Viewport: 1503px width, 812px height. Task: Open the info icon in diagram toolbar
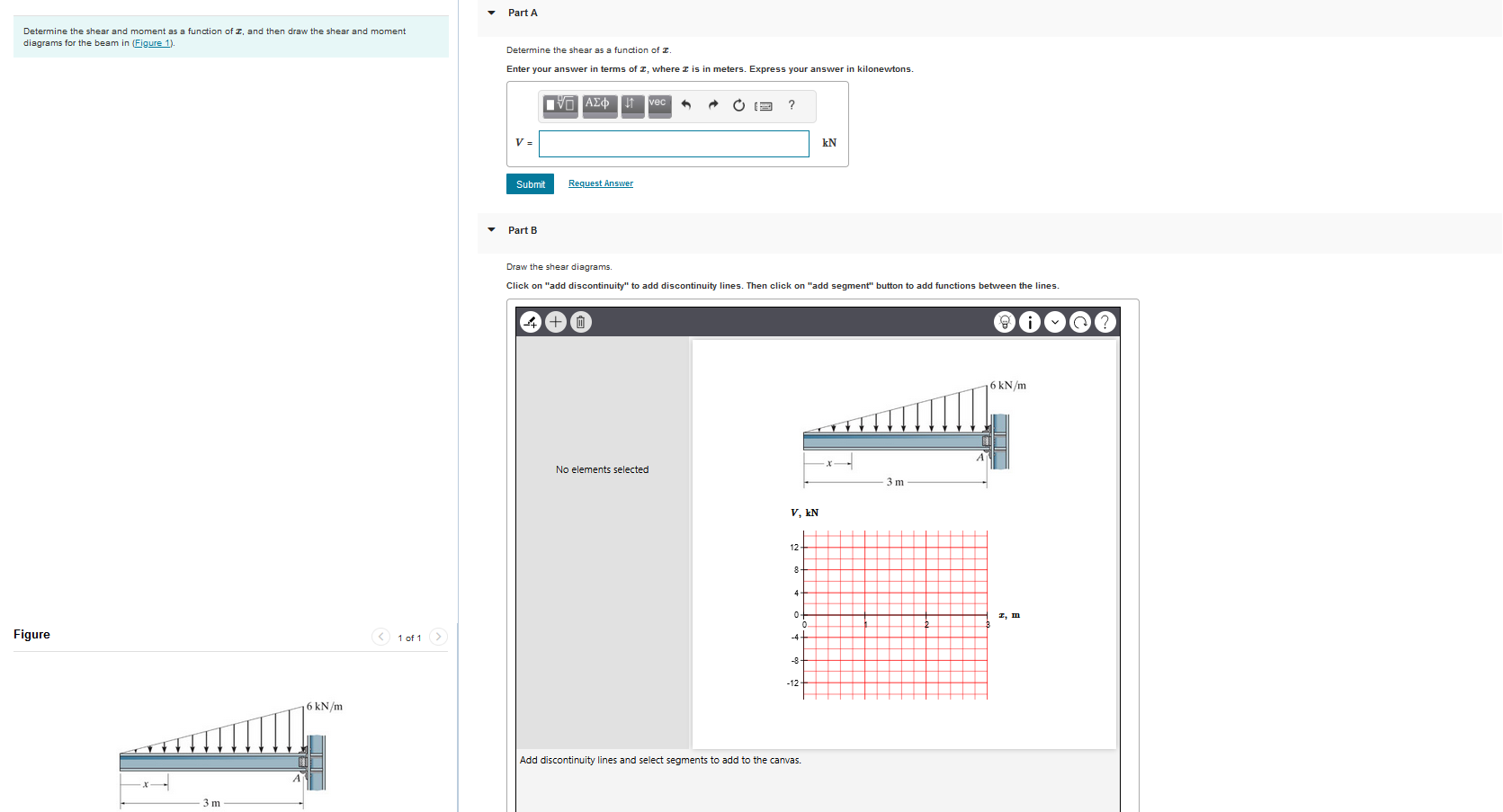click(x=1030, y=322)
